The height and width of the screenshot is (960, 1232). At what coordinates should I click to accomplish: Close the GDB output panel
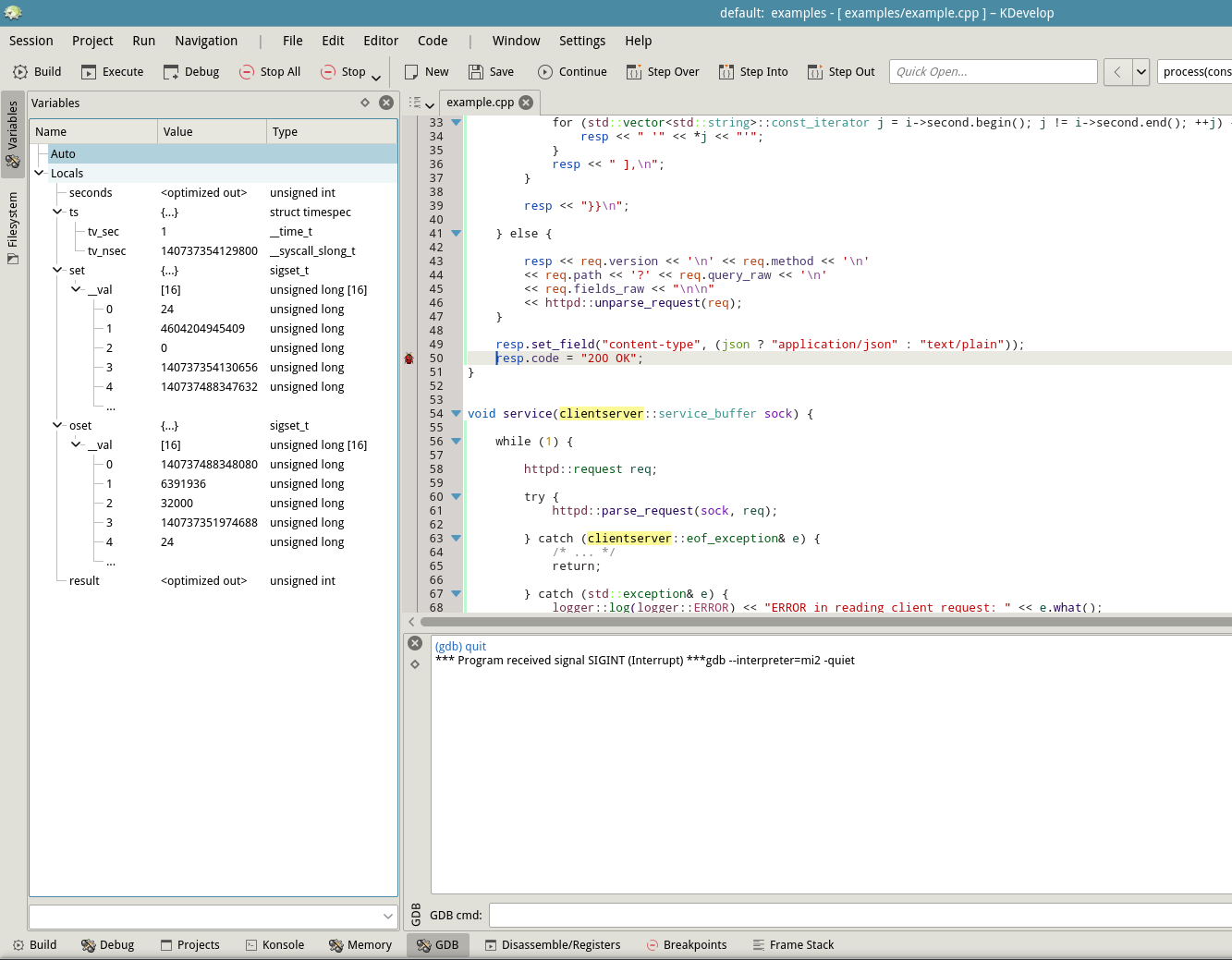pos(415,643)
